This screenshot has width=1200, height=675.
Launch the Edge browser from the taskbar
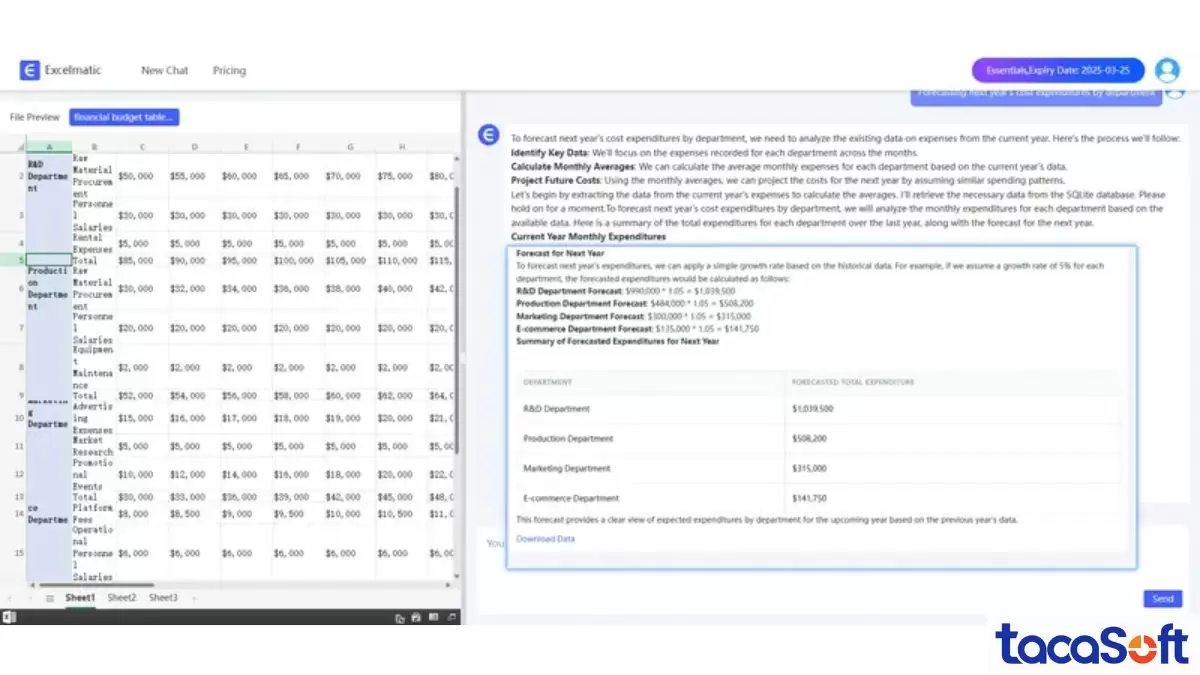pyautogui.click(x=416, y=618)
